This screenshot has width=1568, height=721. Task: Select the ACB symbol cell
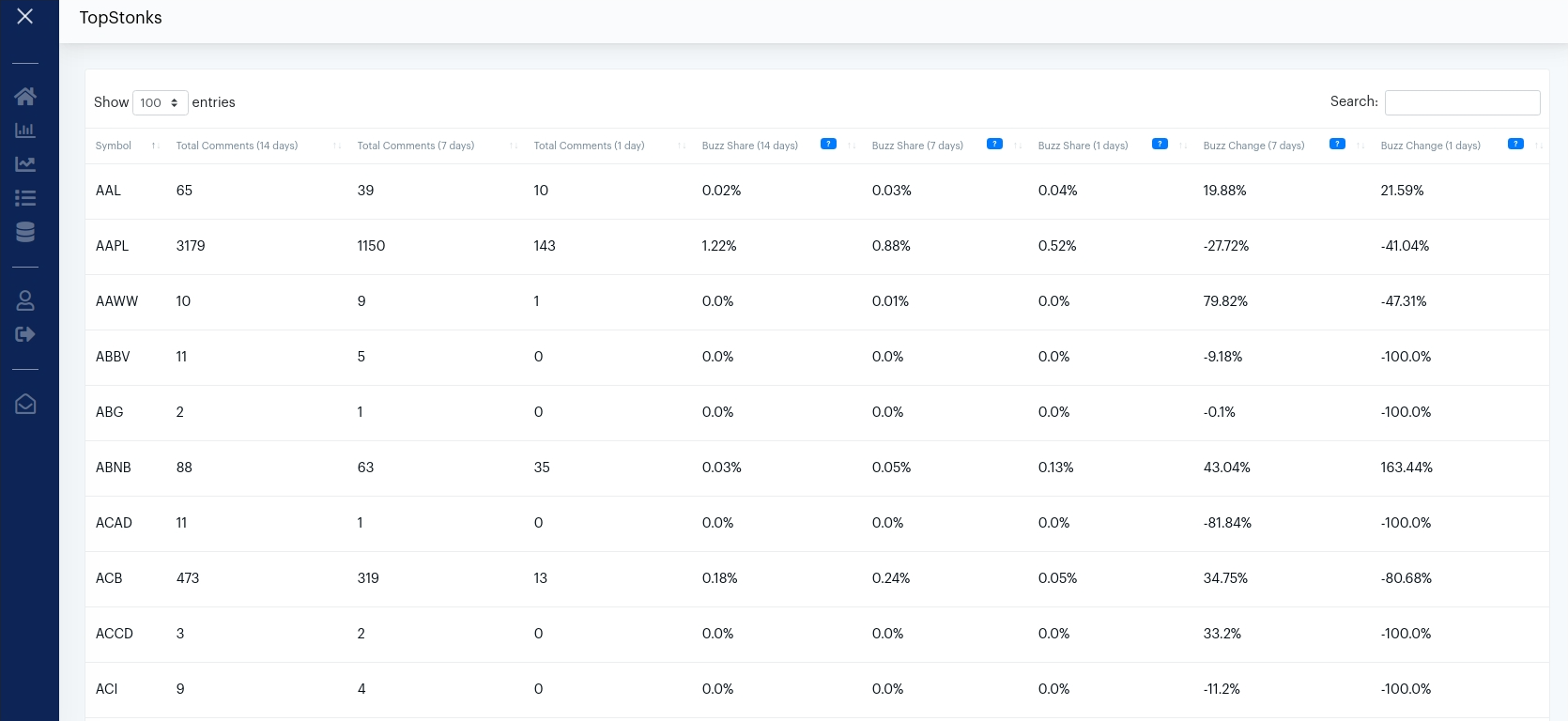109,578
